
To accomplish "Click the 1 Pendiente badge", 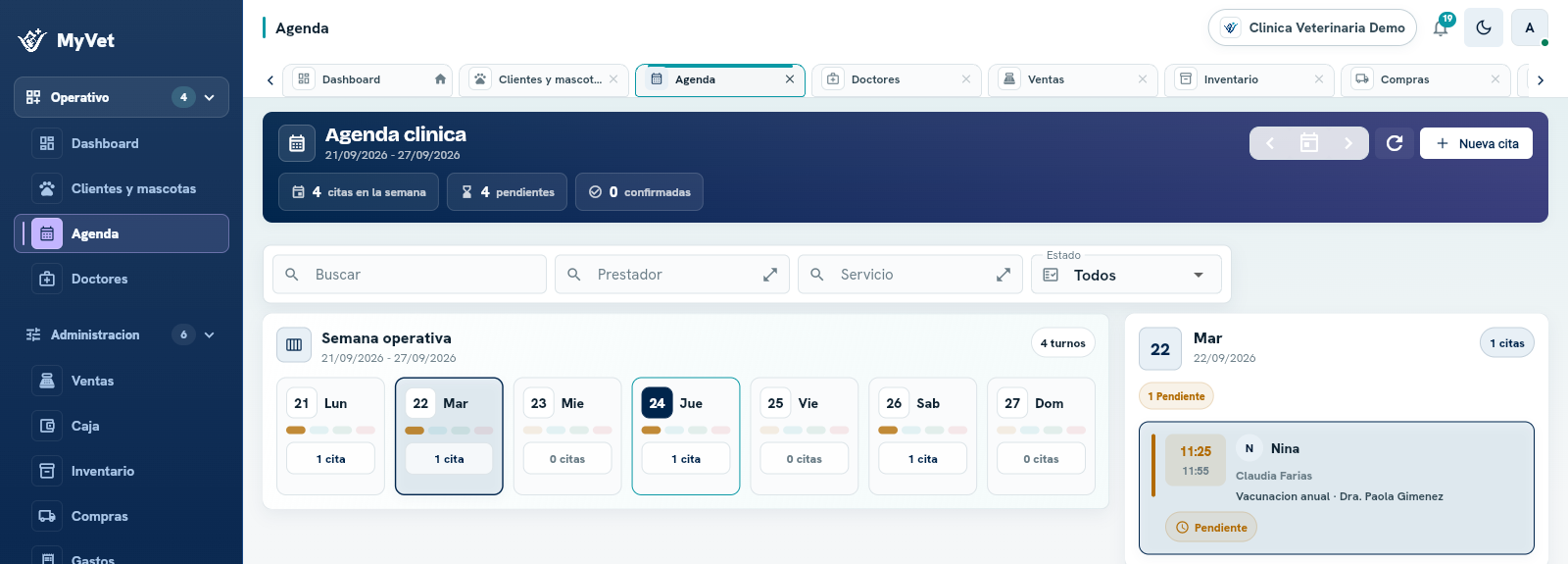I will (1176, 396).
